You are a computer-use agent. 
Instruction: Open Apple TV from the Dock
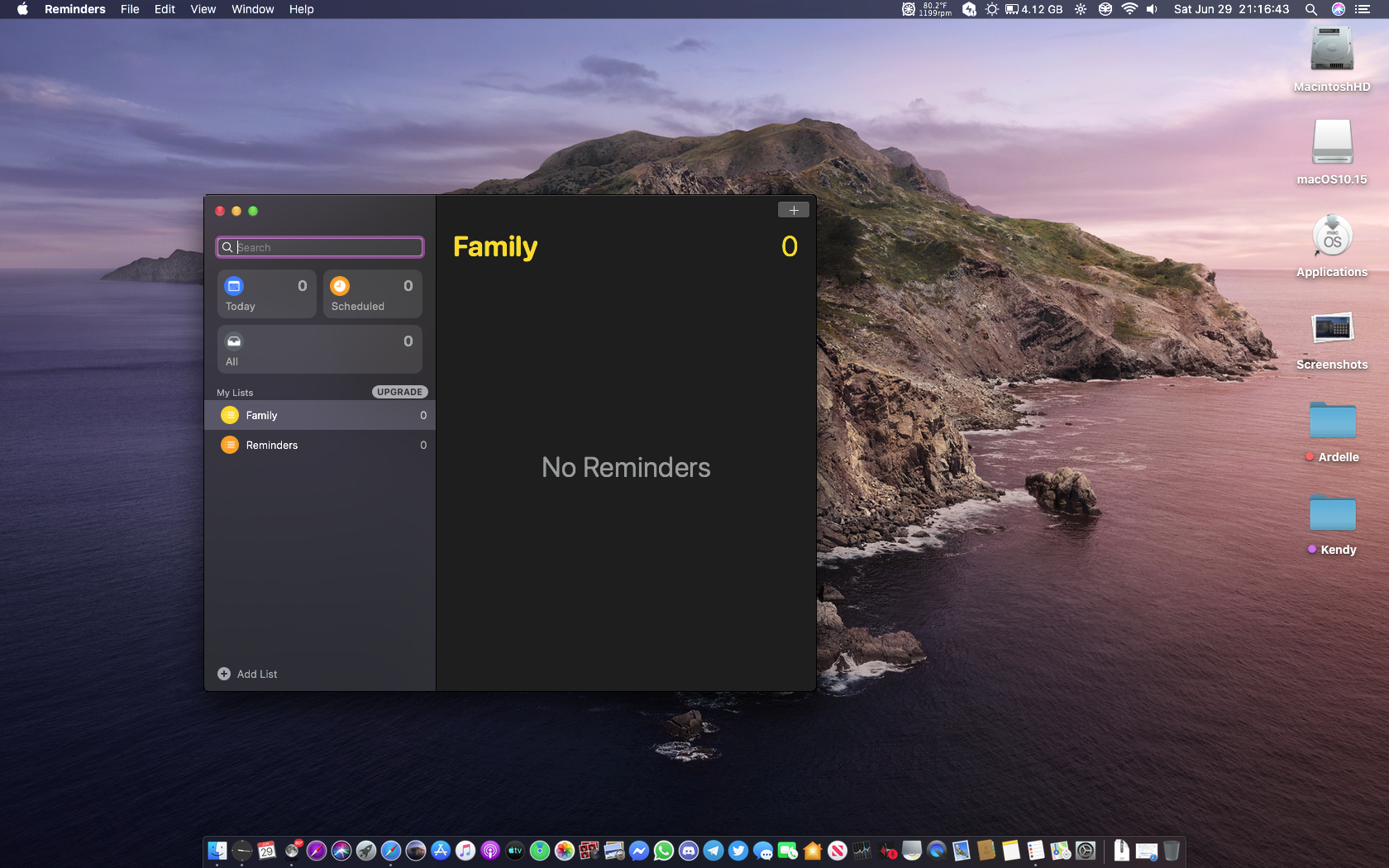coord(515,851)
